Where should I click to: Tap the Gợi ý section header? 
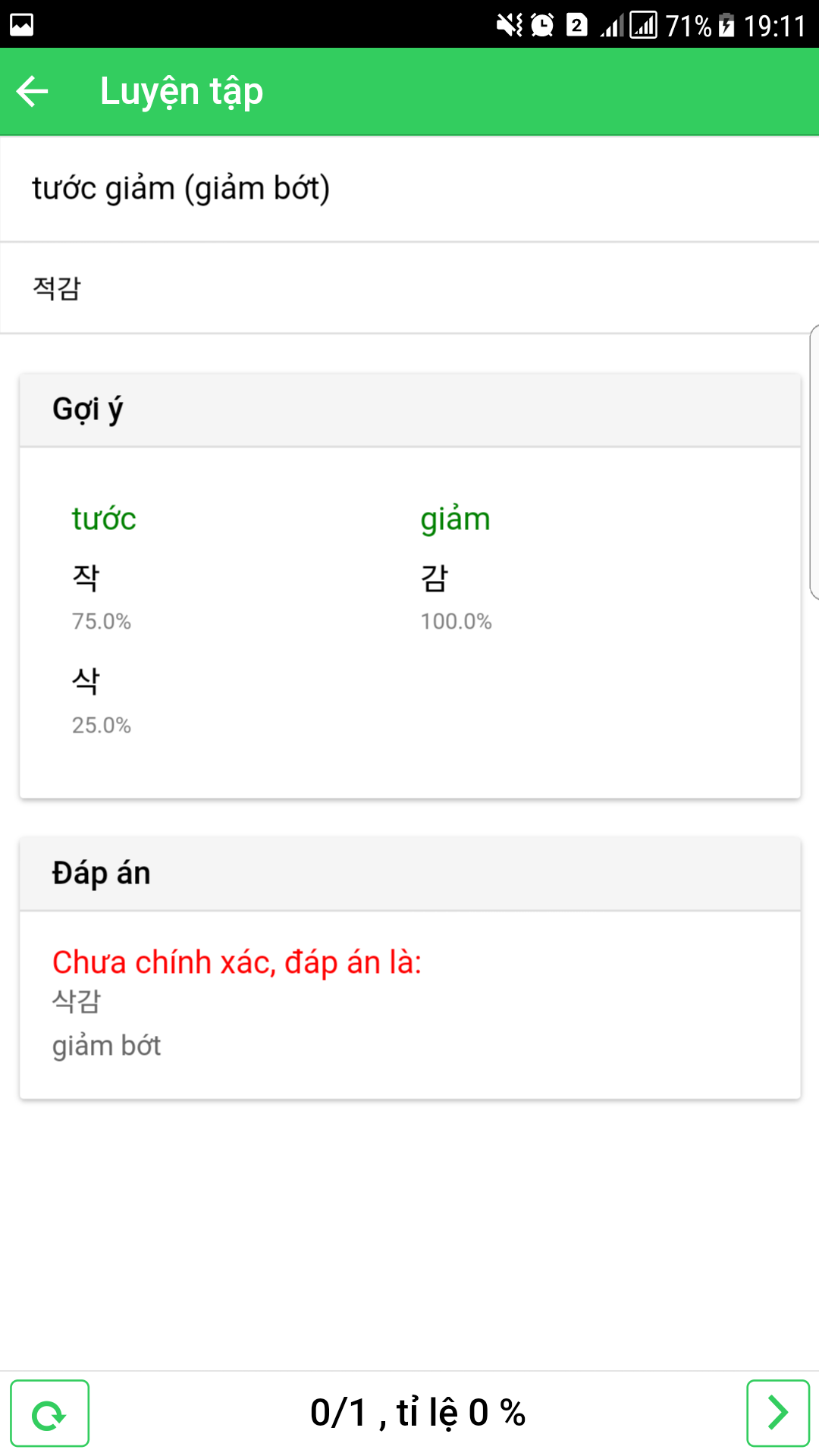[x=409, y=409]
